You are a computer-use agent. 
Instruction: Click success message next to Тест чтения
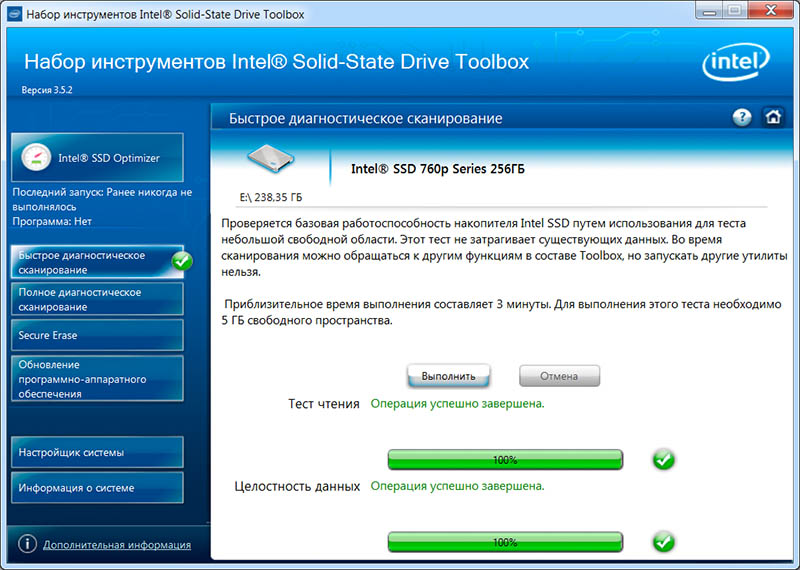457,404
